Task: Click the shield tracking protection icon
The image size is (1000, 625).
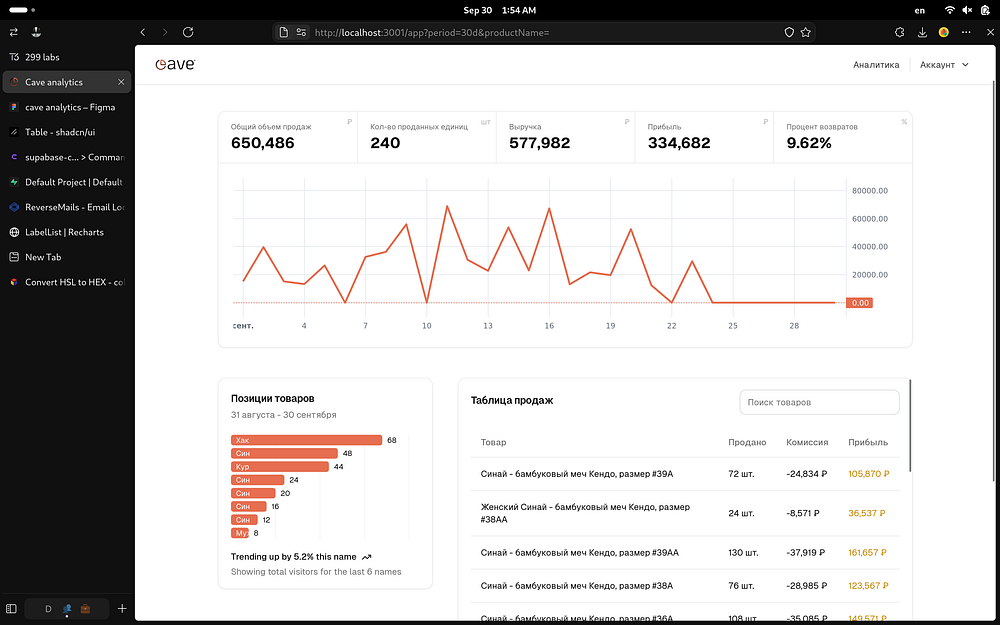Action: (789, 32)
